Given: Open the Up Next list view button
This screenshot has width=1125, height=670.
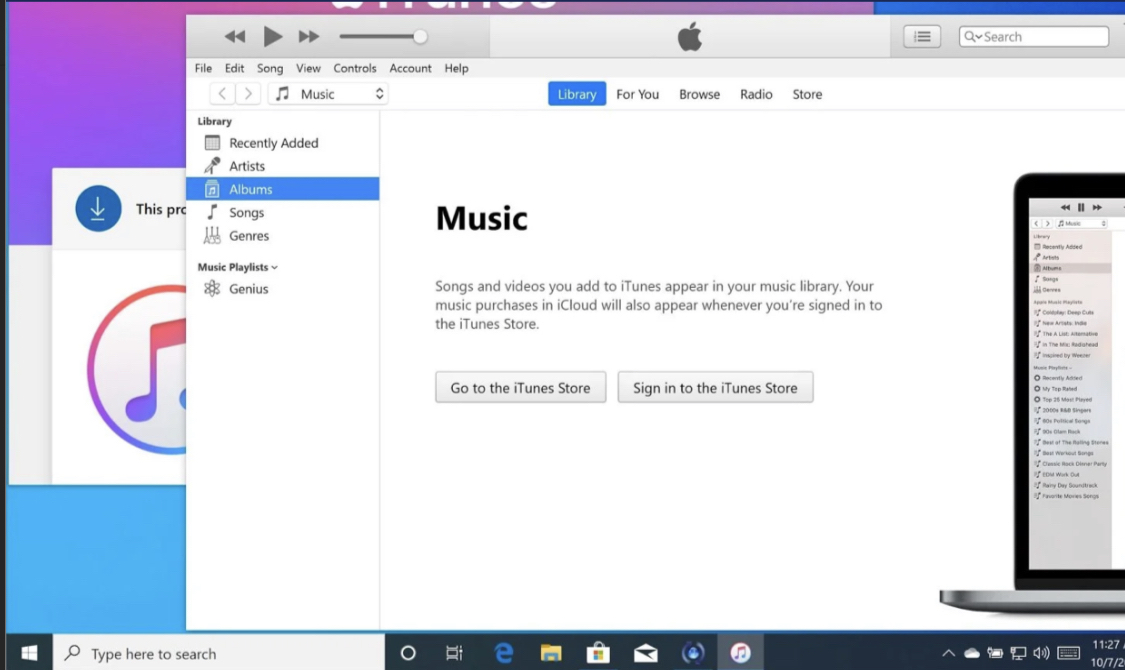Looking at the screenshot, I should point(922,37).
